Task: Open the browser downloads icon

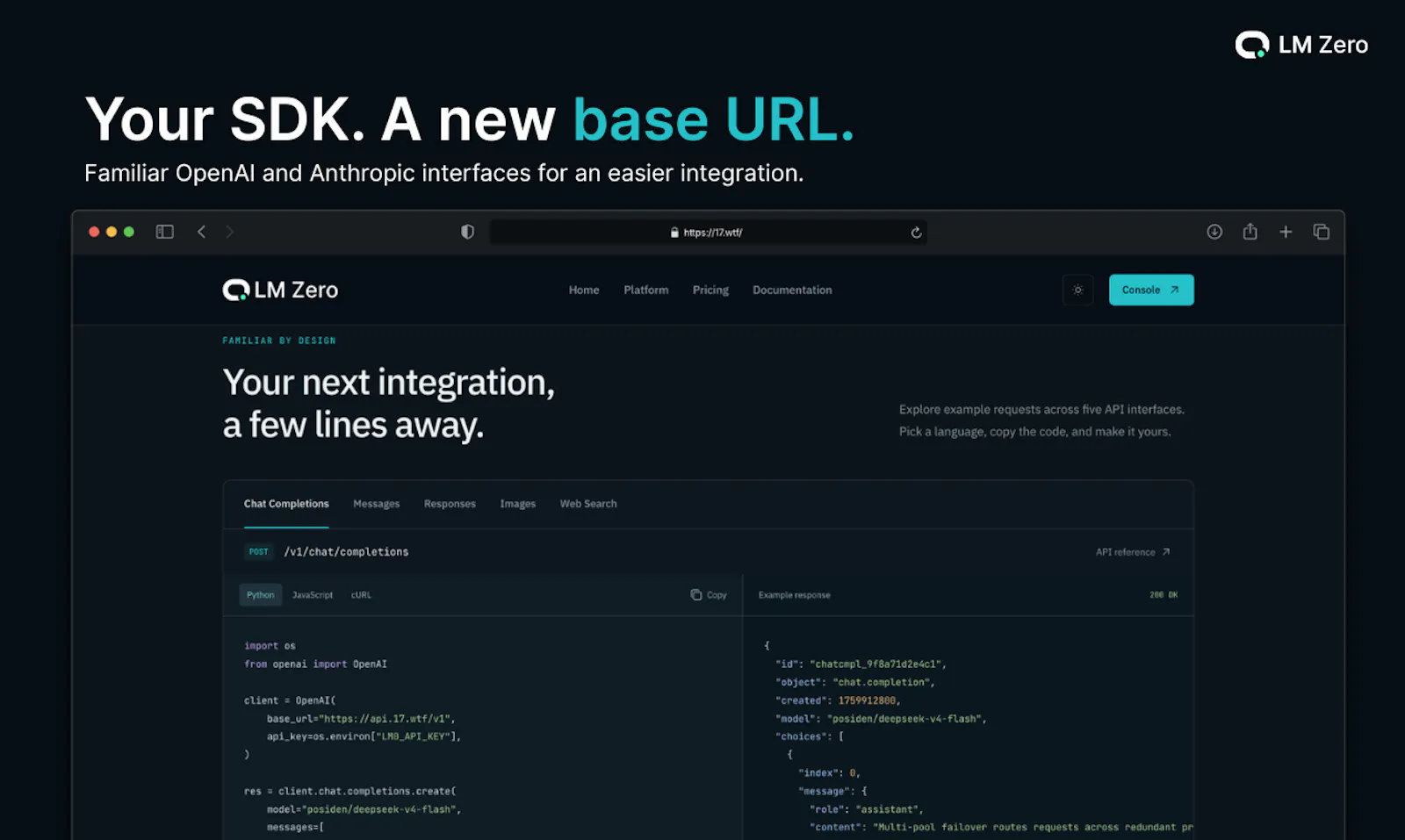Action: [x=1214, y=232]
